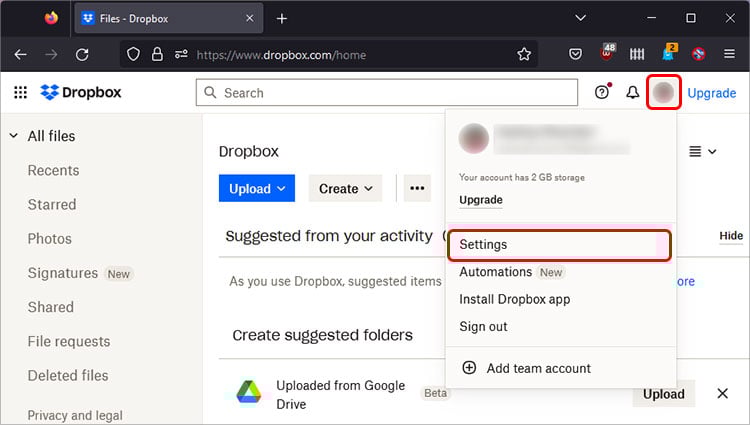Image resolution: width=750 pixels, height=425 pixels.
Task: Open site permissions icon
Action: pos(181,54)
